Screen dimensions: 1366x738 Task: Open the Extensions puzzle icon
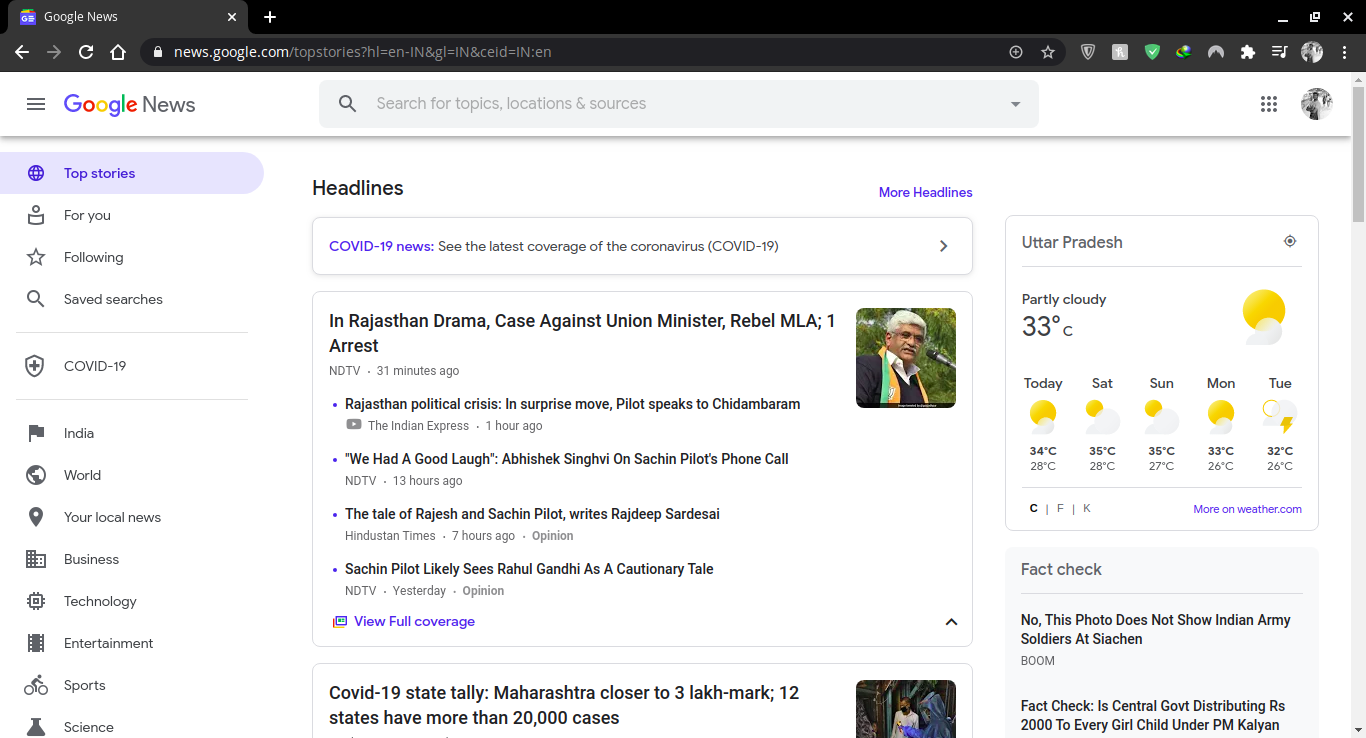coord(1248,52)
